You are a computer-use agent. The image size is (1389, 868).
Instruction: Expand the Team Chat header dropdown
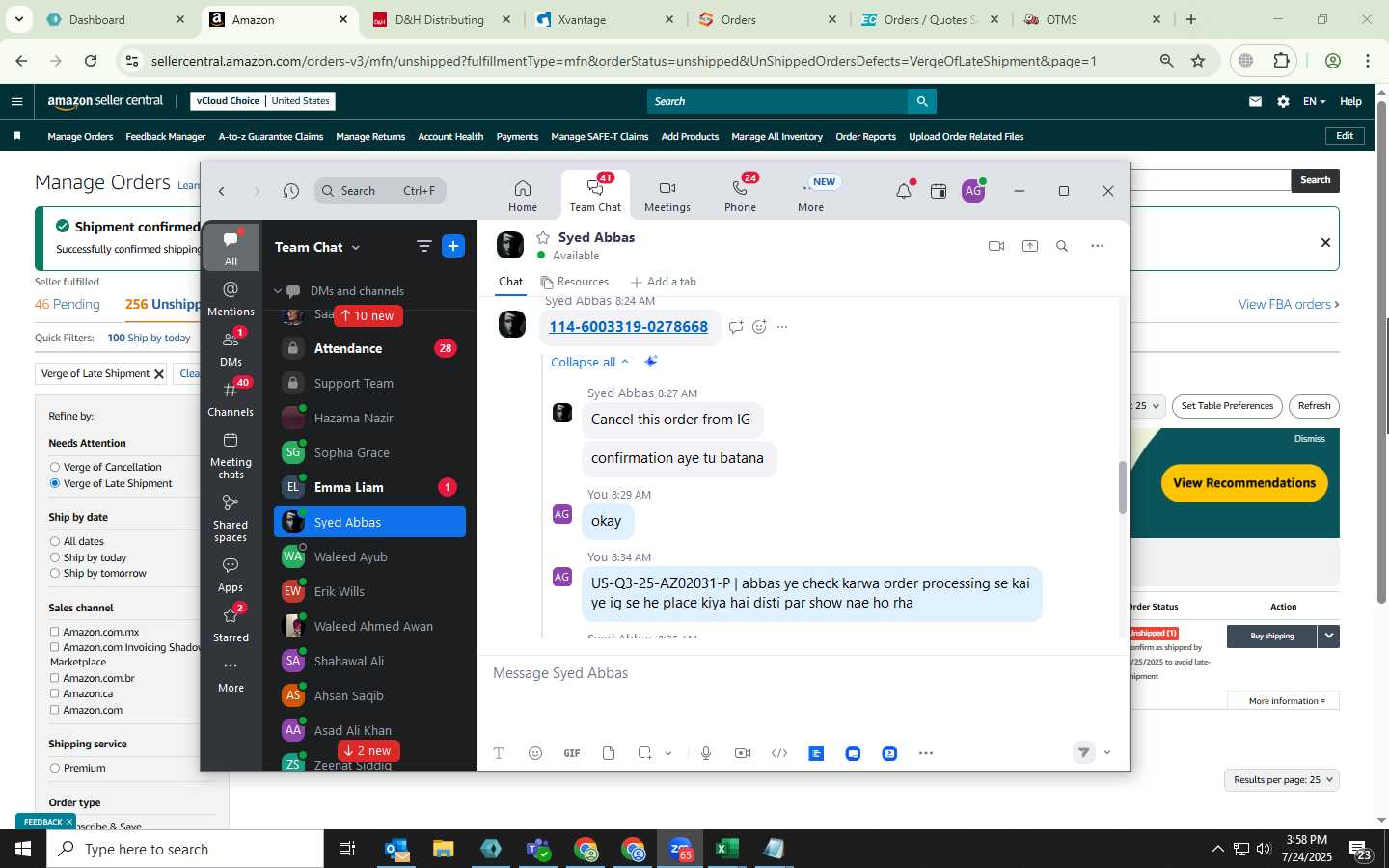click(356, 247)
